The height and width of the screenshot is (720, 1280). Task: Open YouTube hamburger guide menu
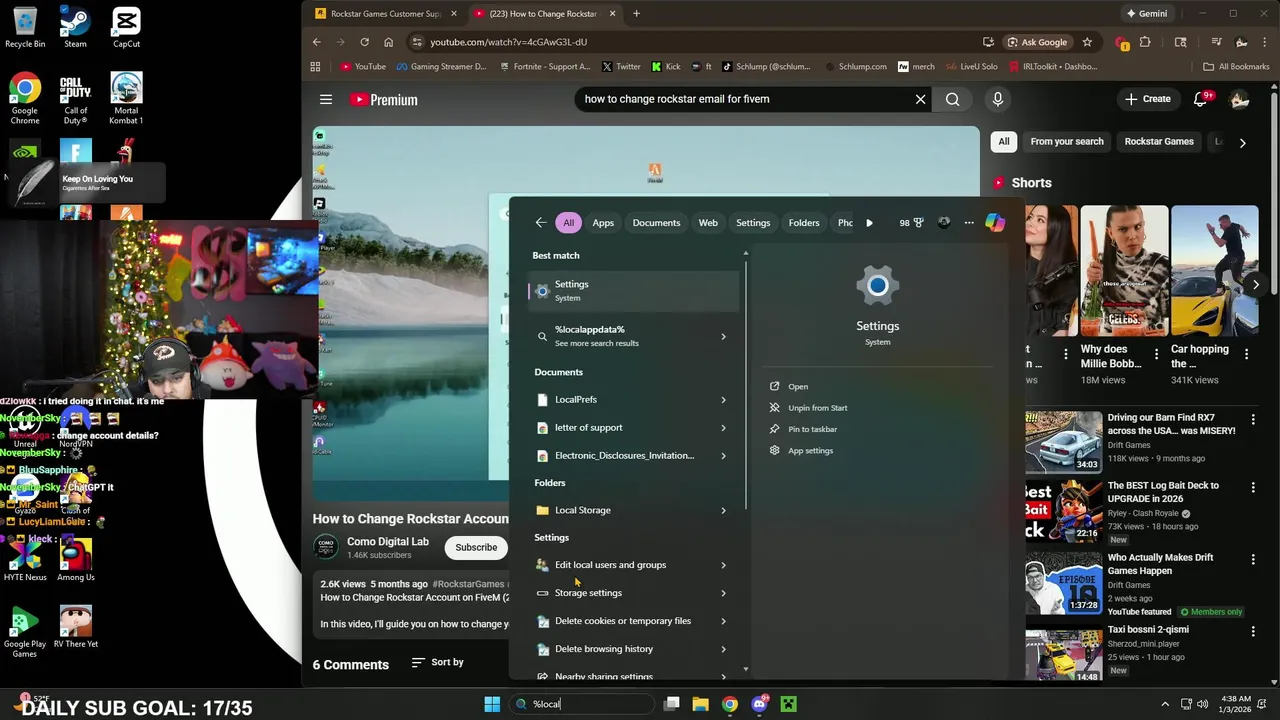click(326, 99)
